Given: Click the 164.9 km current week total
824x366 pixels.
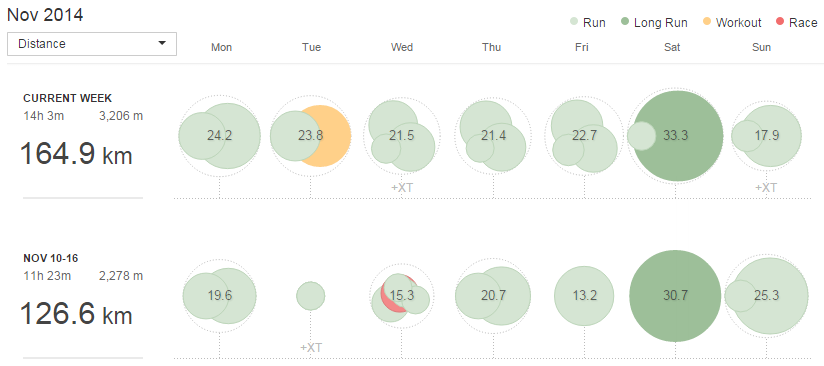Looking at the screenshot, I should click(76, 154).
